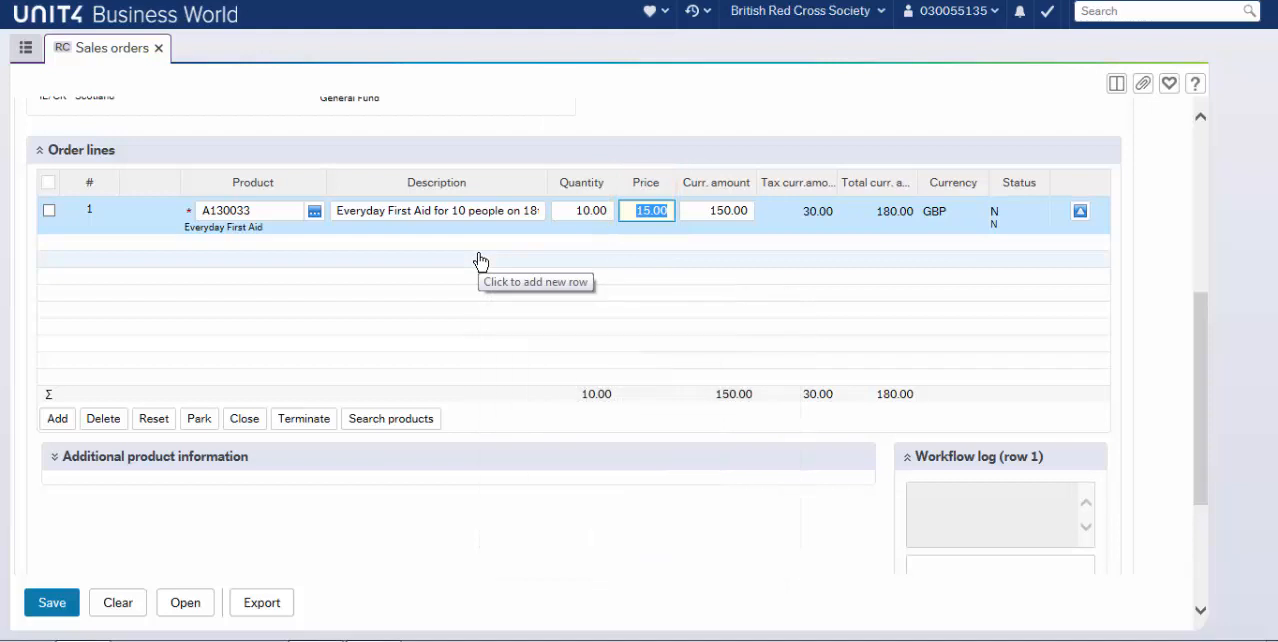Click the Quantity column header
This screenshot has height=642, width=1278.
(x=582, y=182)
